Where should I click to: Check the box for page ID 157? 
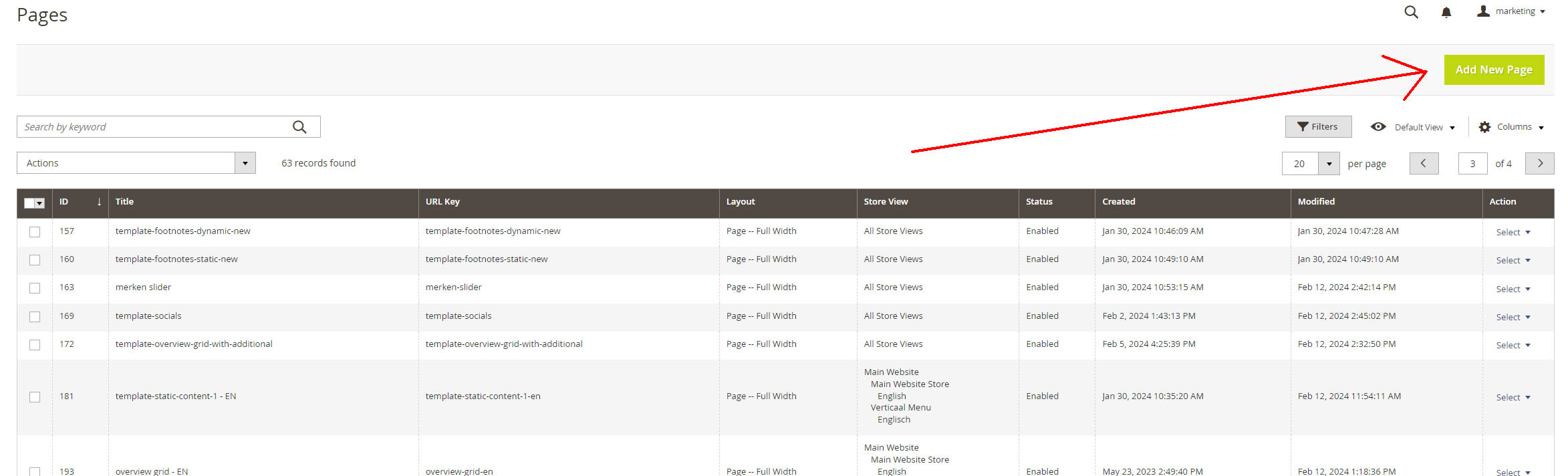click(x=35, y=232)
